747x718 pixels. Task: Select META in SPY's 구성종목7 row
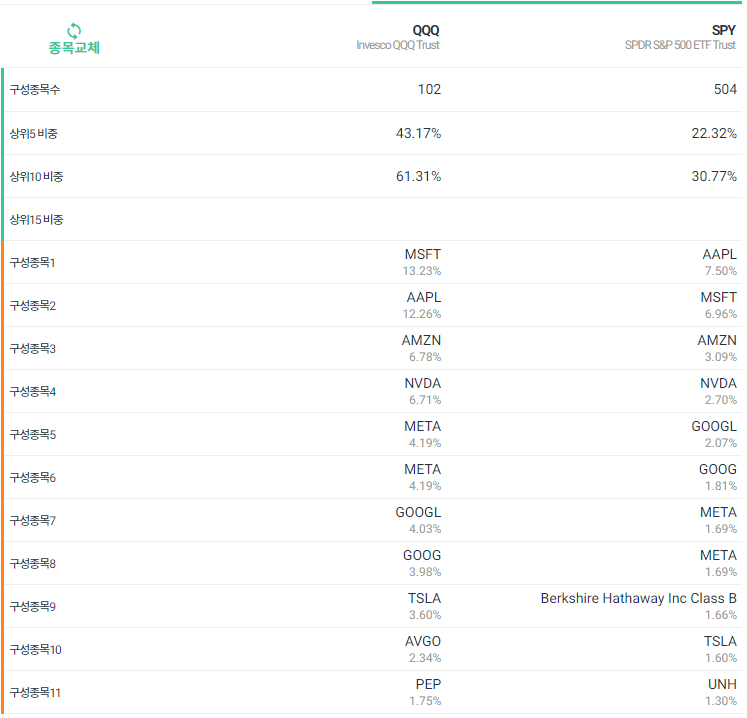click(718, 513)
